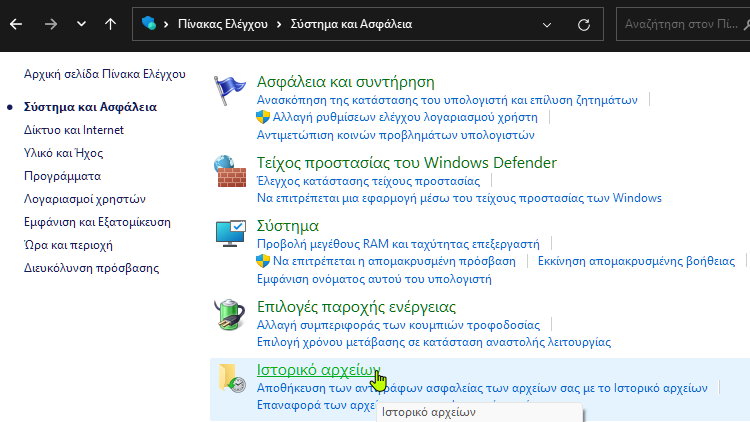Go back with the left arrow button
Screen dimensions: 750x422
pyautogui.click(x=16, y=24)
